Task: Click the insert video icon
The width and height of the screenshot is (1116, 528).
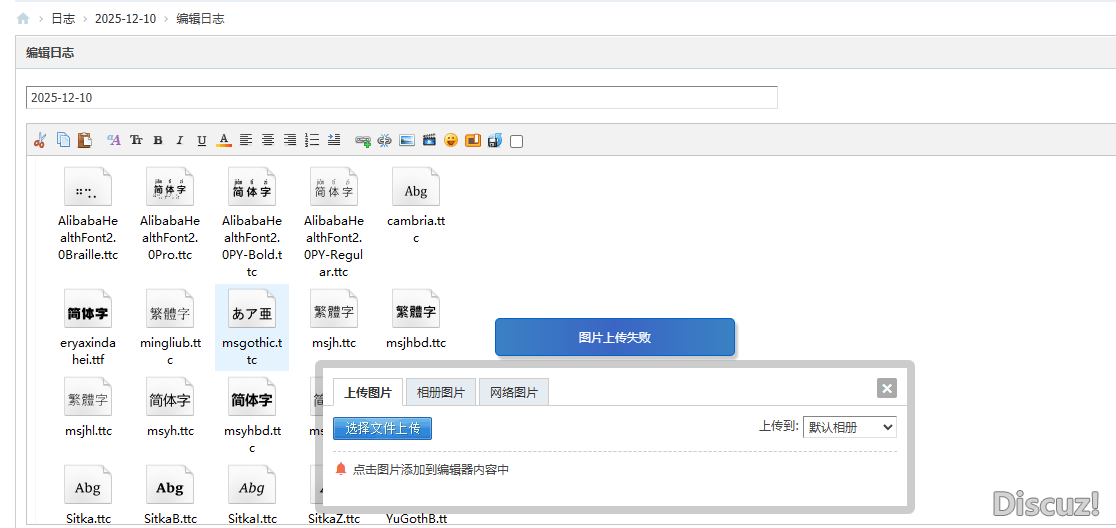Action: [429, 140]
